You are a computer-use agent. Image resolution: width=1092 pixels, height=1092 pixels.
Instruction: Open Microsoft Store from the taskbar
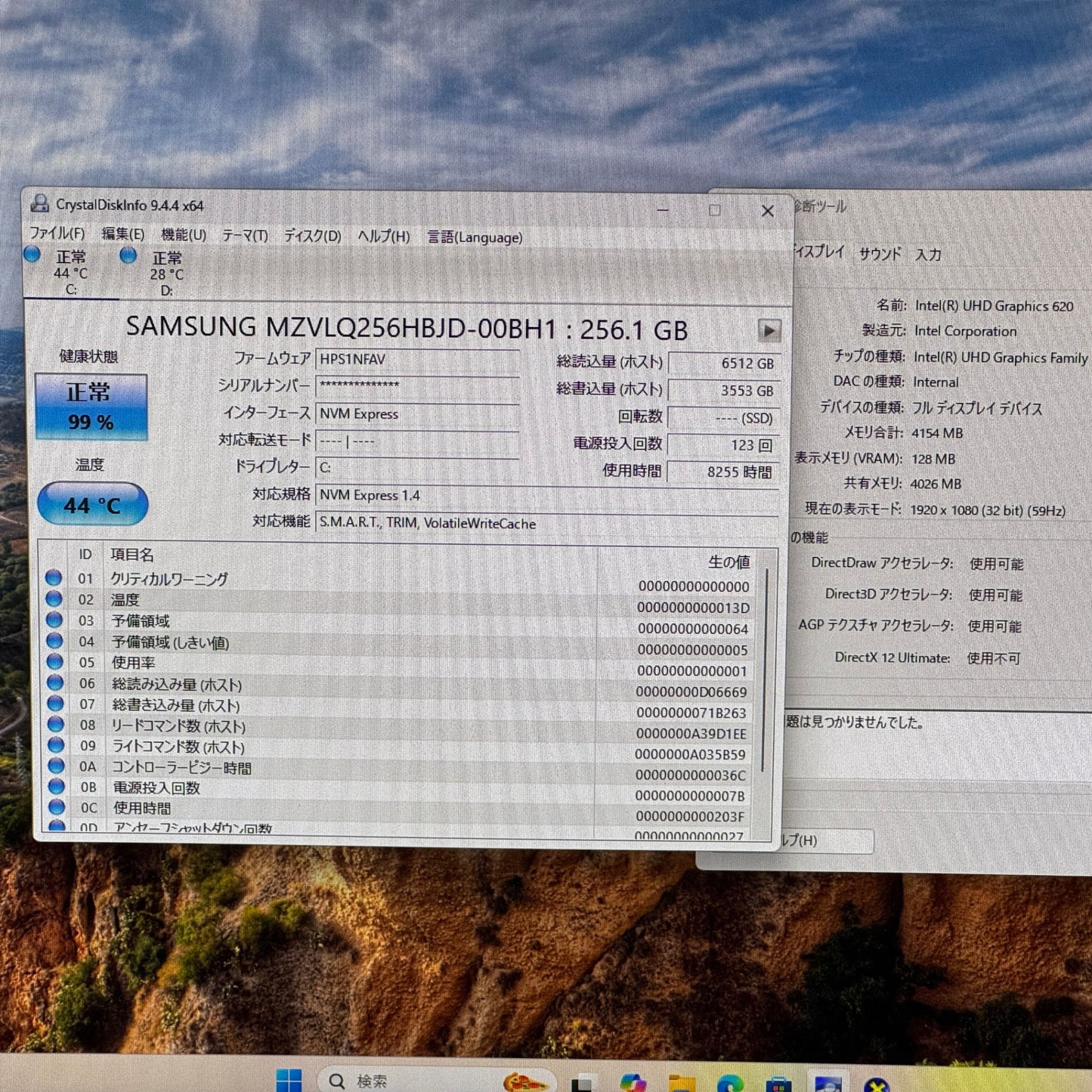[778, 1084]
